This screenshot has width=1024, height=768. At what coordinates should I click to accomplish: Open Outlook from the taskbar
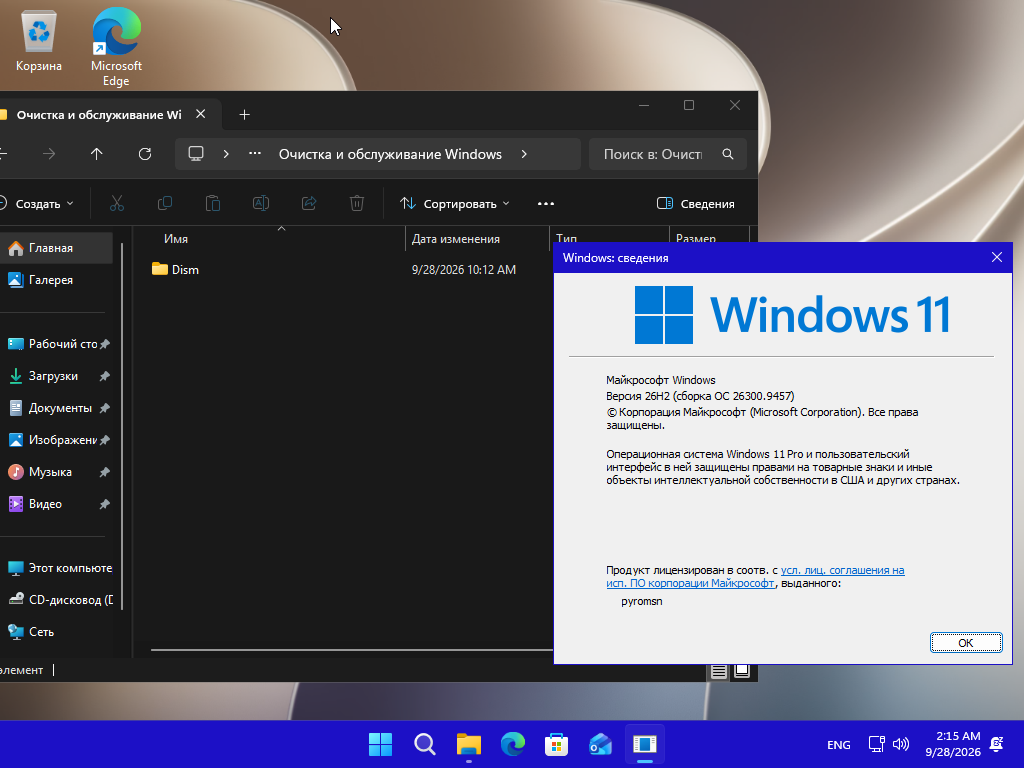point(600,744)
